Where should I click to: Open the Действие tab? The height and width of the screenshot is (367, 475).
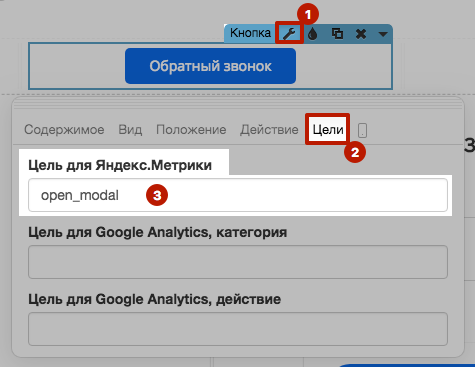click(269, 129)
